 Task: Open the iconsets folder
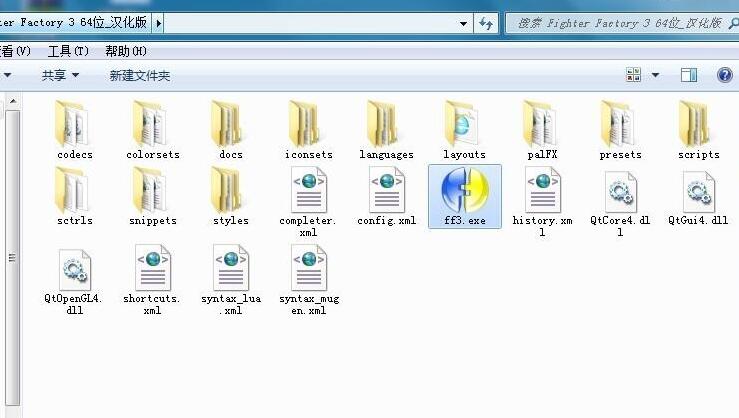309,130
